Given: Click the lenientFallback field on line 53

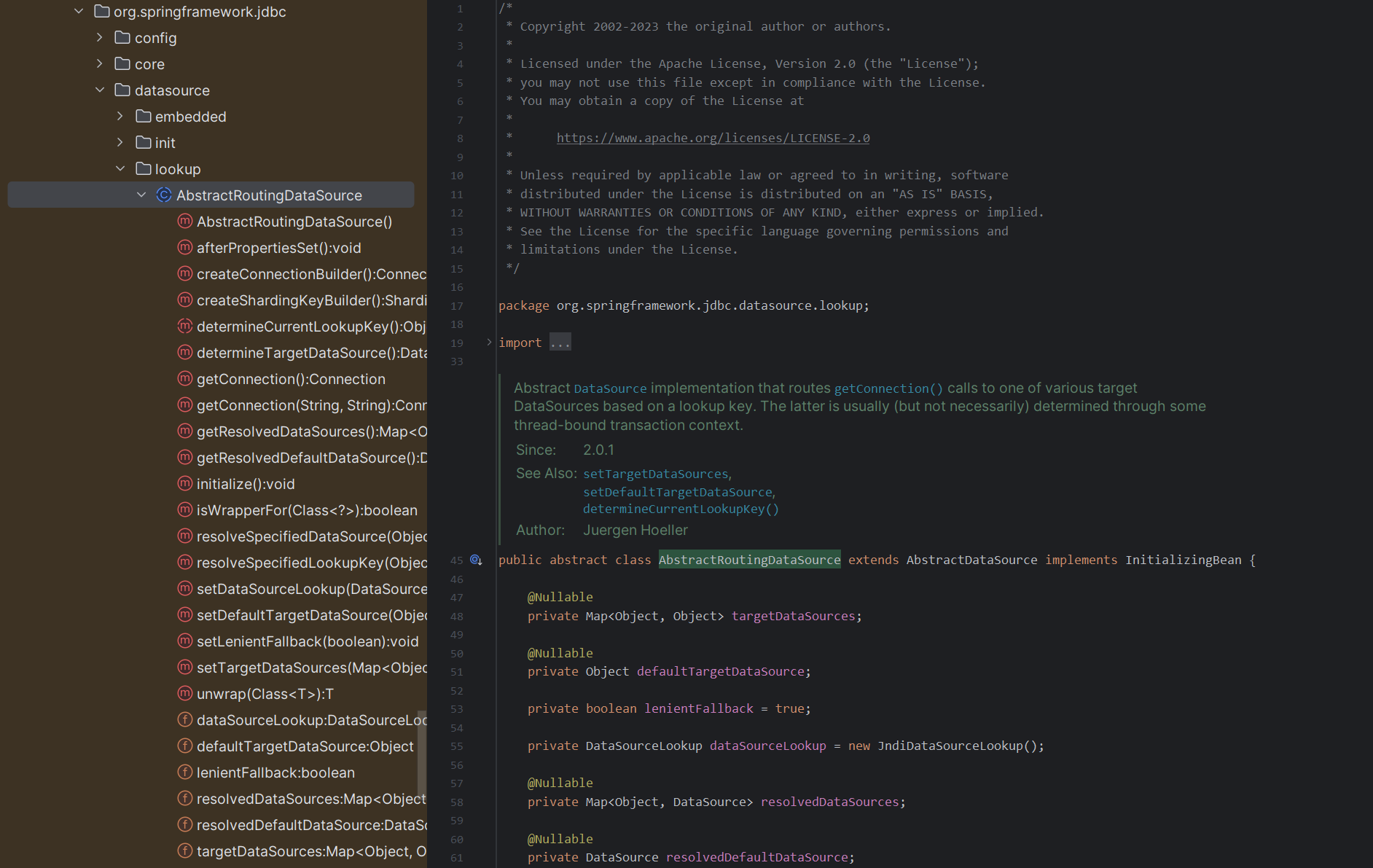Looking at the screenshot, I should [x=698, y=708].
